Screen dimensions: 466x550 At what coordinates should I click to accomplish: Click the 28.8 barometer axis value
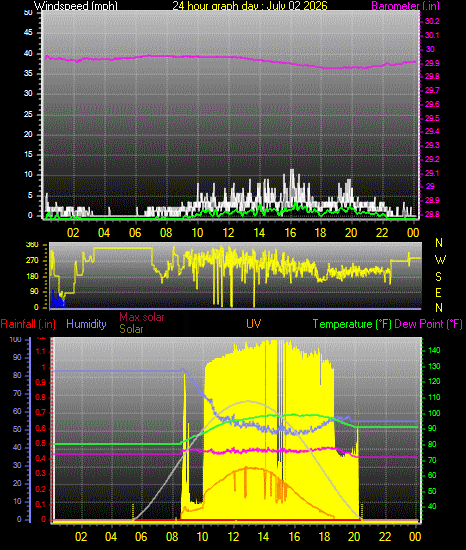coord(432,214)
